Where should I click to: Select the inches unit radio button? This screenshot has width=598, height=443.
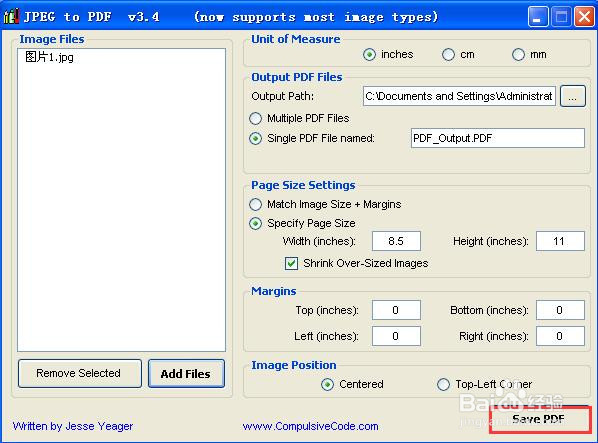369,55
